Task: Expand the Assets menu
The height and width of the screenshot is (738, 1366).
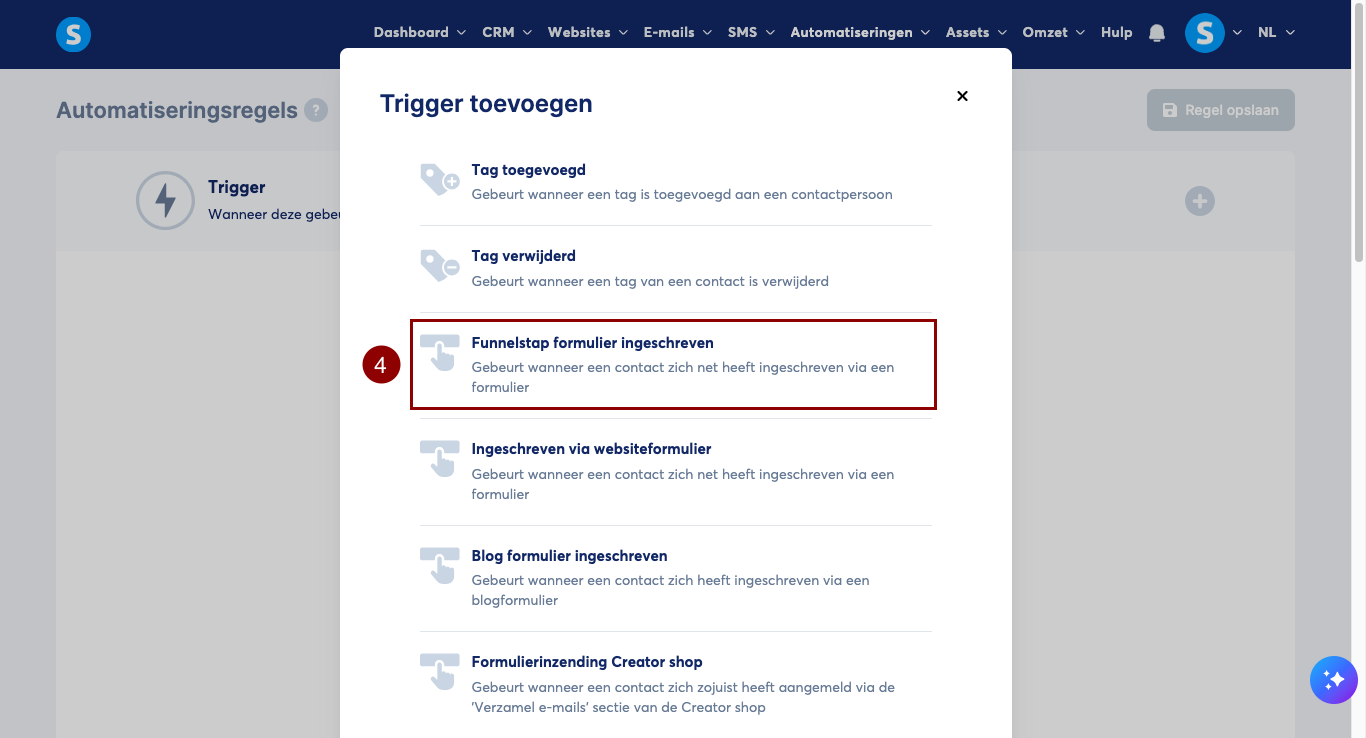Action: coord(976,32)
